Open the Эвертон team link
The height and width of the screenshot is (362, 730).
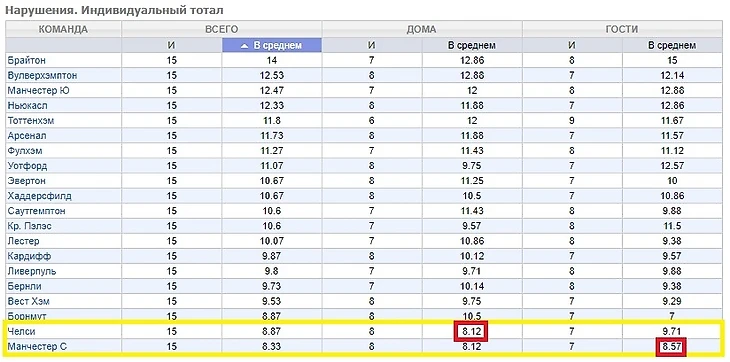pos(27,181)
